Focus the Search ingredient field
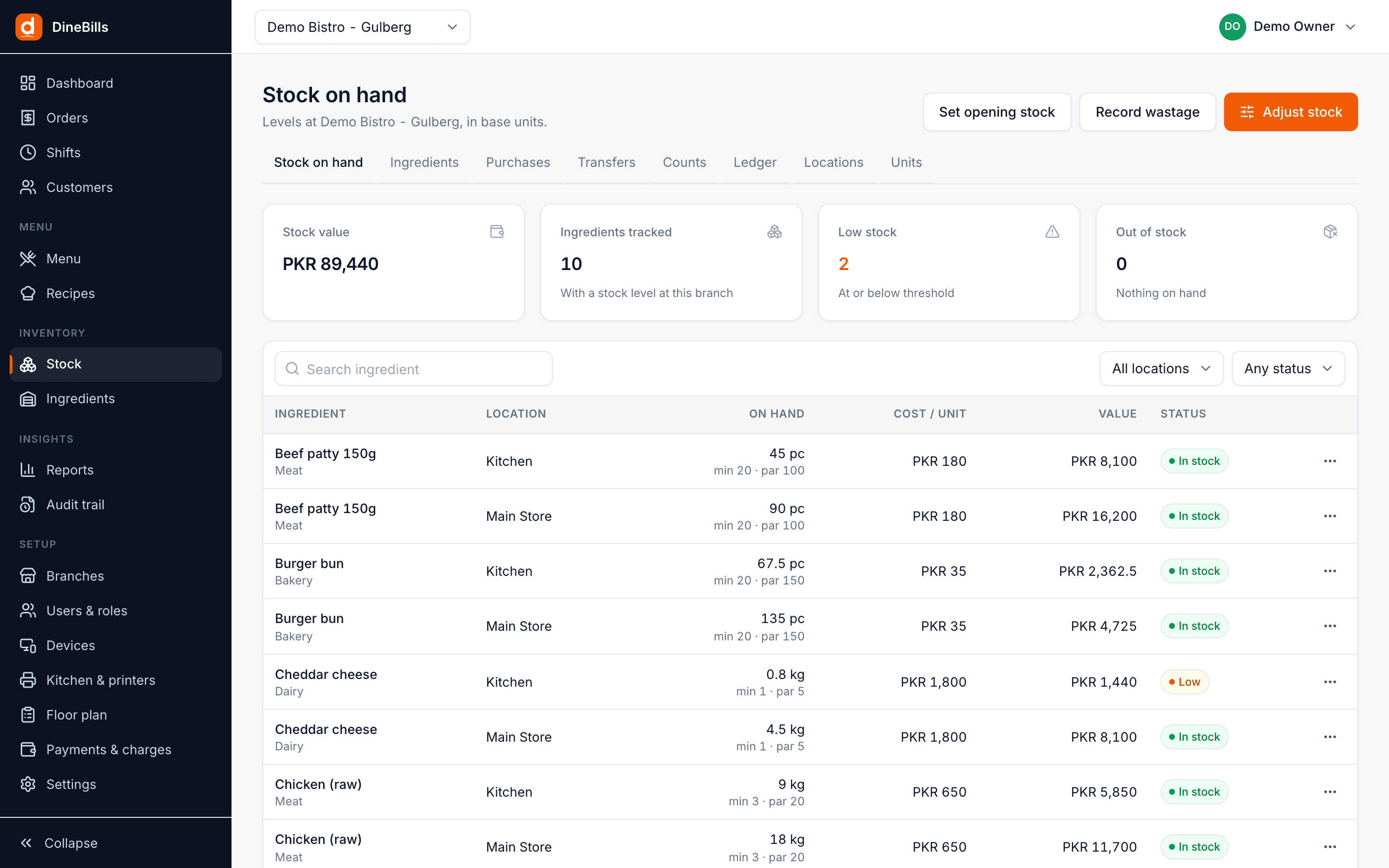The image size is (1389, 868). pyautogui.click(x=413, y=368)
